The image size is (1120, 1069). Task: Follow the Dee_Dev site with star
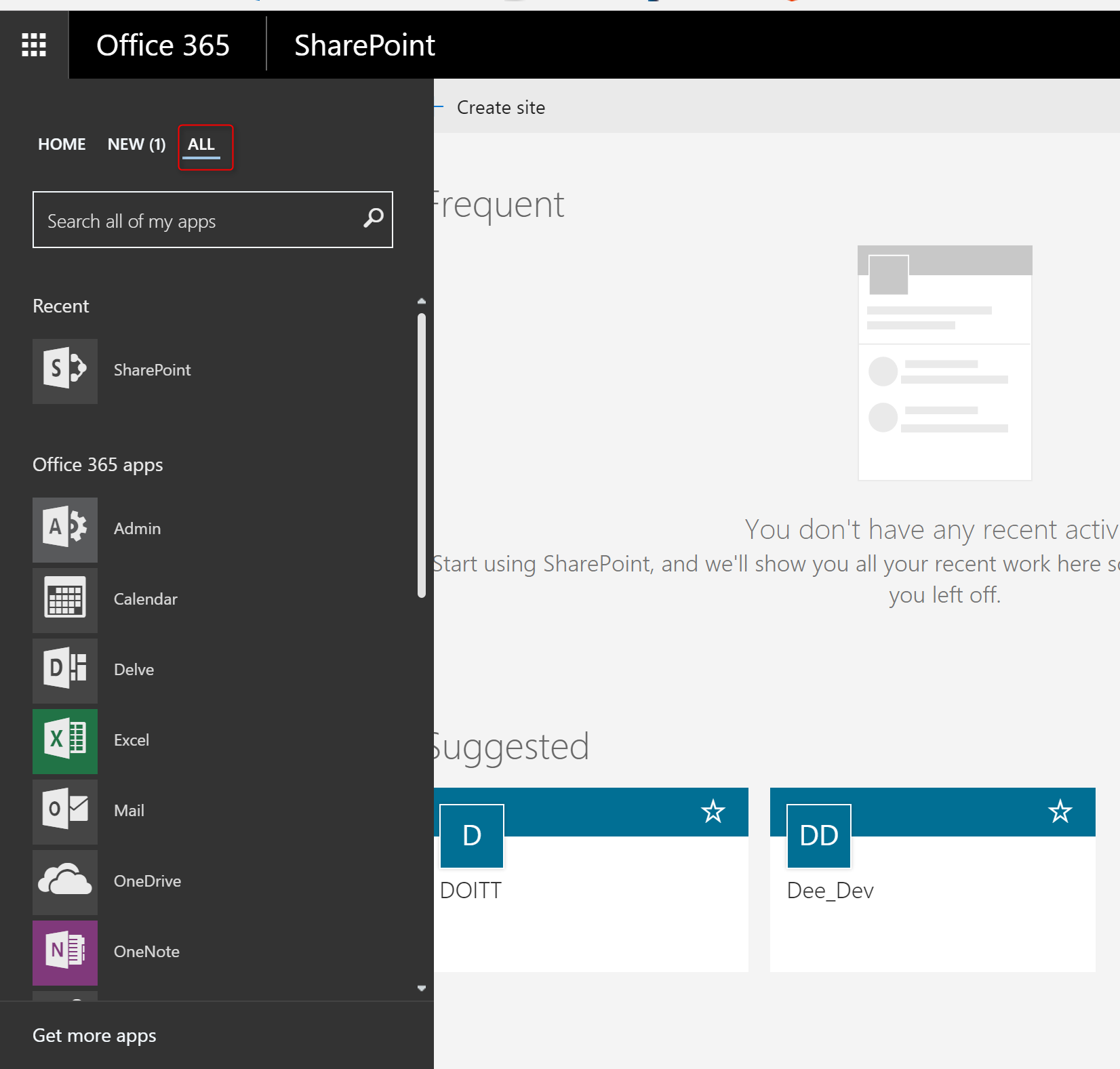click(1060, 811)
